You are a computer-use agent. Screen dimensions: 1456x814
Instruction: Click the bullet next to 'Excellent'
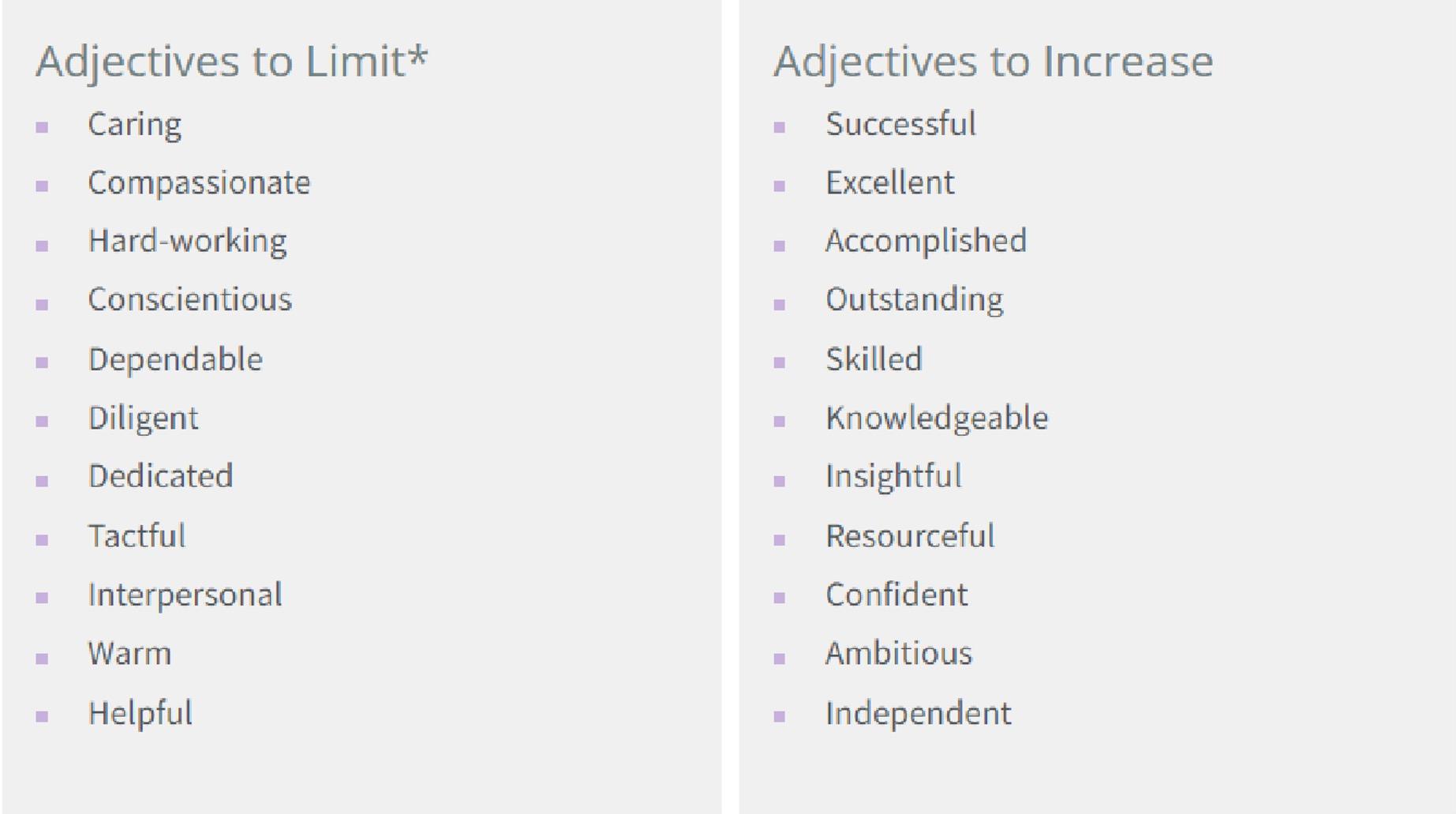point(780,186)
